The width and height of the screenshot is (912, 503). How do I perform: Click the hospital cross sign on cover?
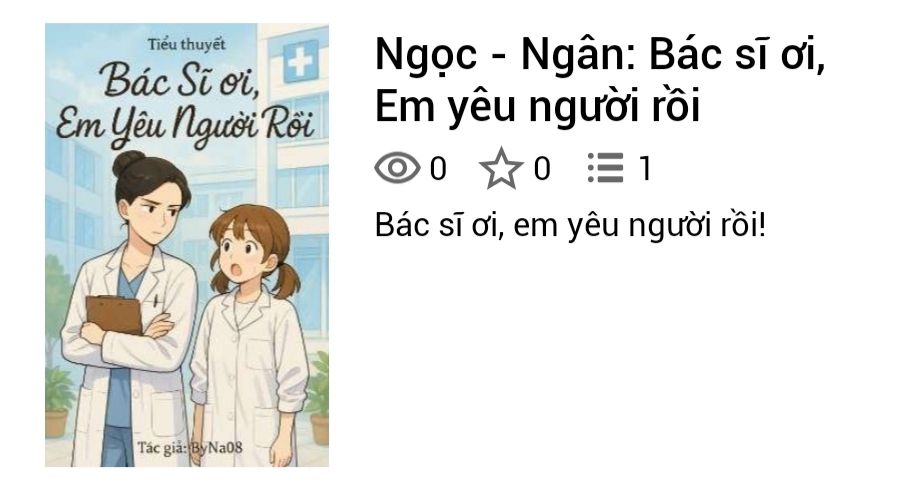click(301, 61)
